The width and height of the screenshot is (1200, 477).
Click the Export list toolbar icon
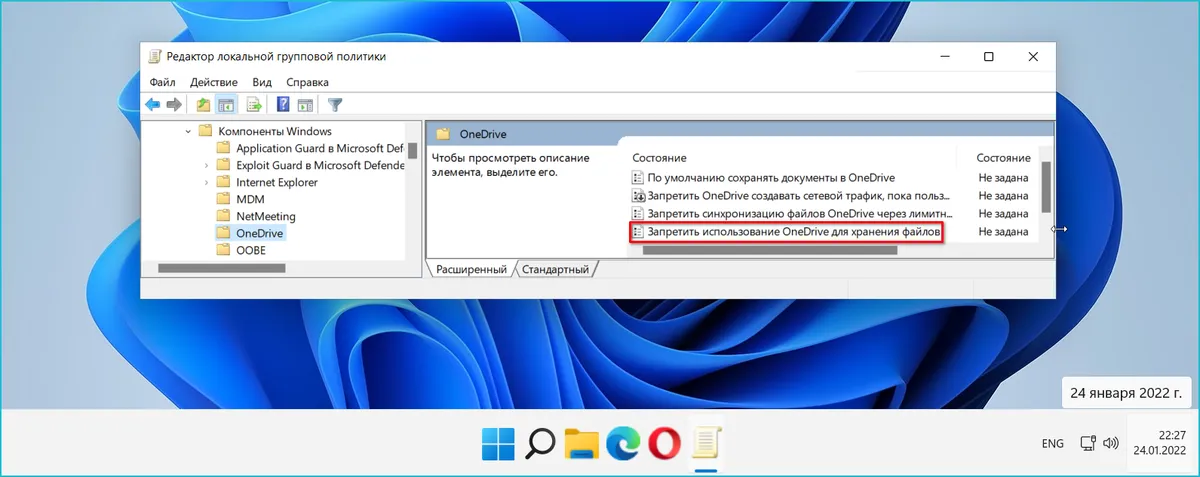254,104
